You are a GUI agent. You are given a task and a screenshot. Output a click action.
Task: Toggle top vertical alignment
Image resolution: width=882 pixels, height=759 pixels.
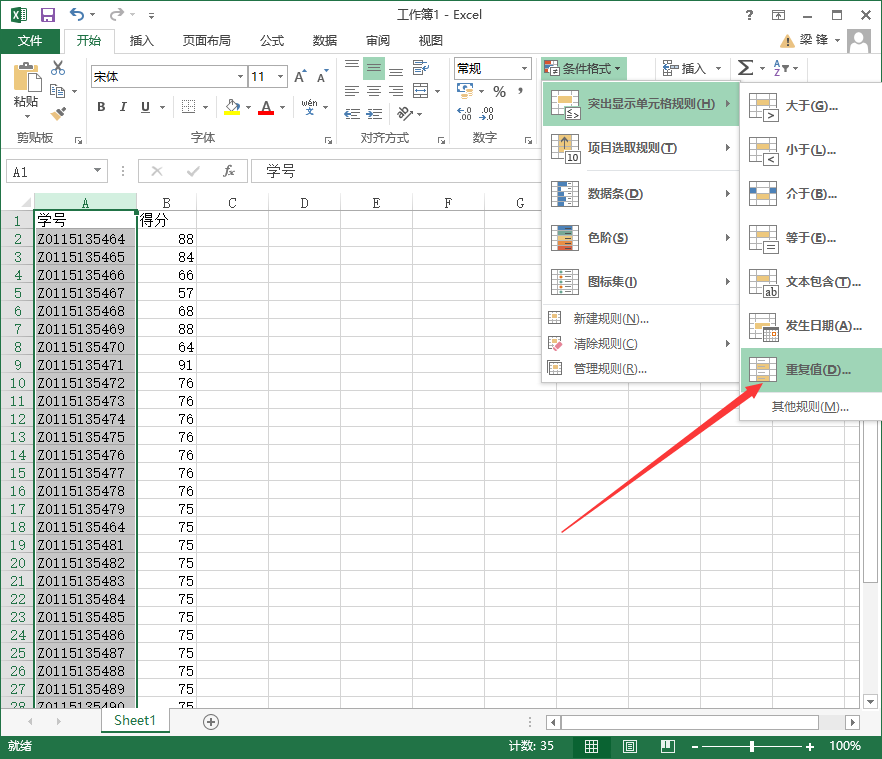[352, 68]
